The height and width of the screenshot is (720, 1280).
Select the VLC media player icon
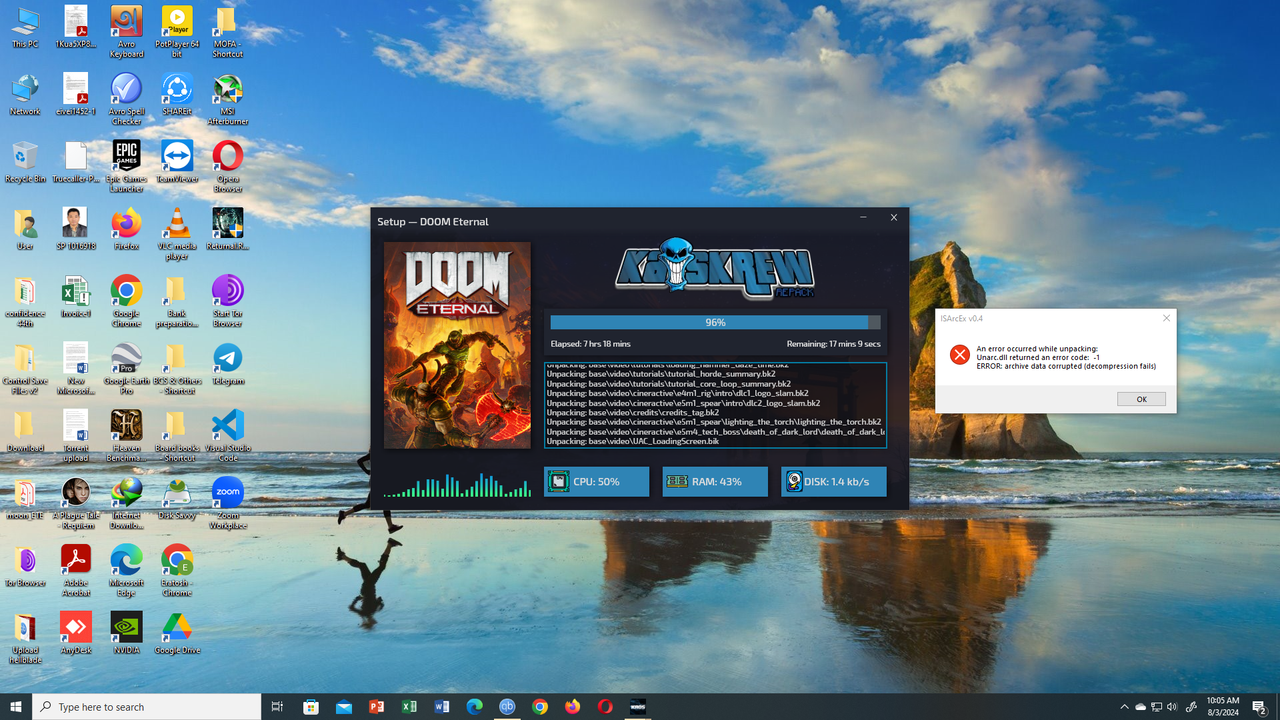[177, 234]
